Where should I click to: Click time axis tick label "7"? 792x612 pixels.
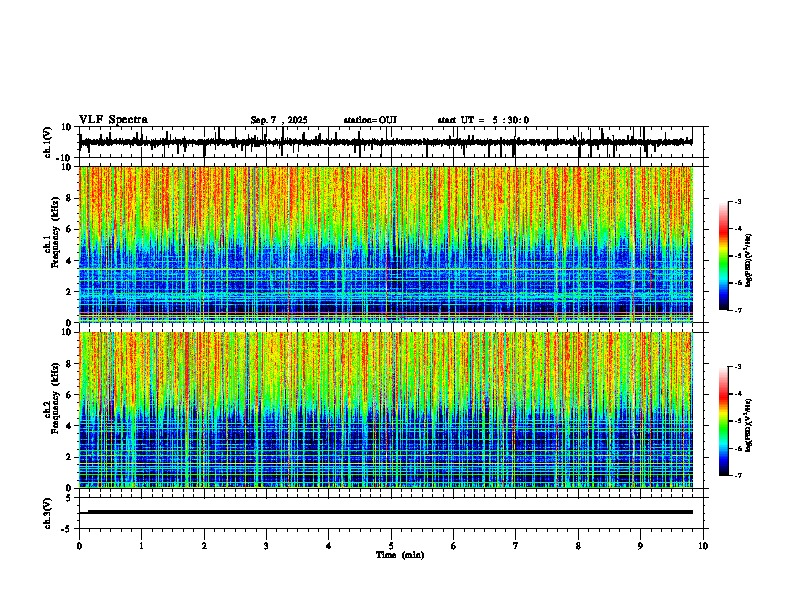coord(516,546)
